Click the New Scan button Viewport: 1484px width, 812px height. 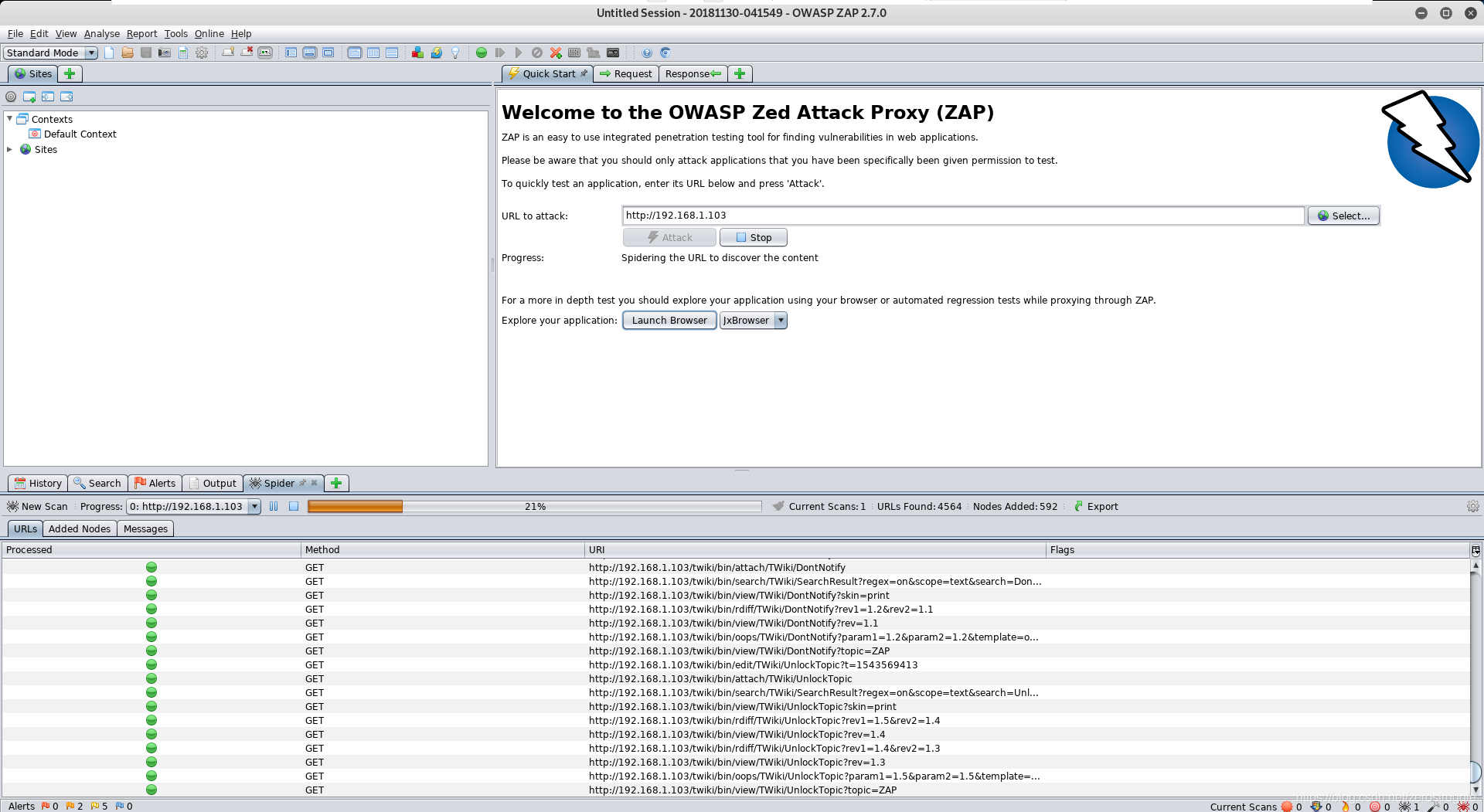[x=37, y=506]
